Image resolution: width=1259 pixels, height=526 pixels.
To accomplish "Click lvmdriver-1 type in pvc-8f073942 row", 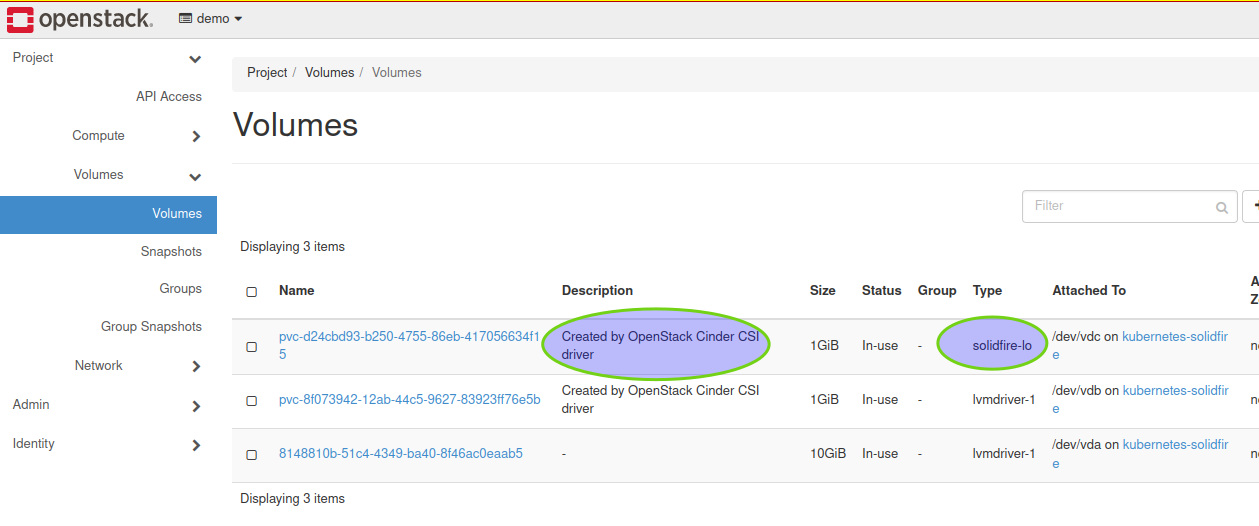I will point(1004,400).
